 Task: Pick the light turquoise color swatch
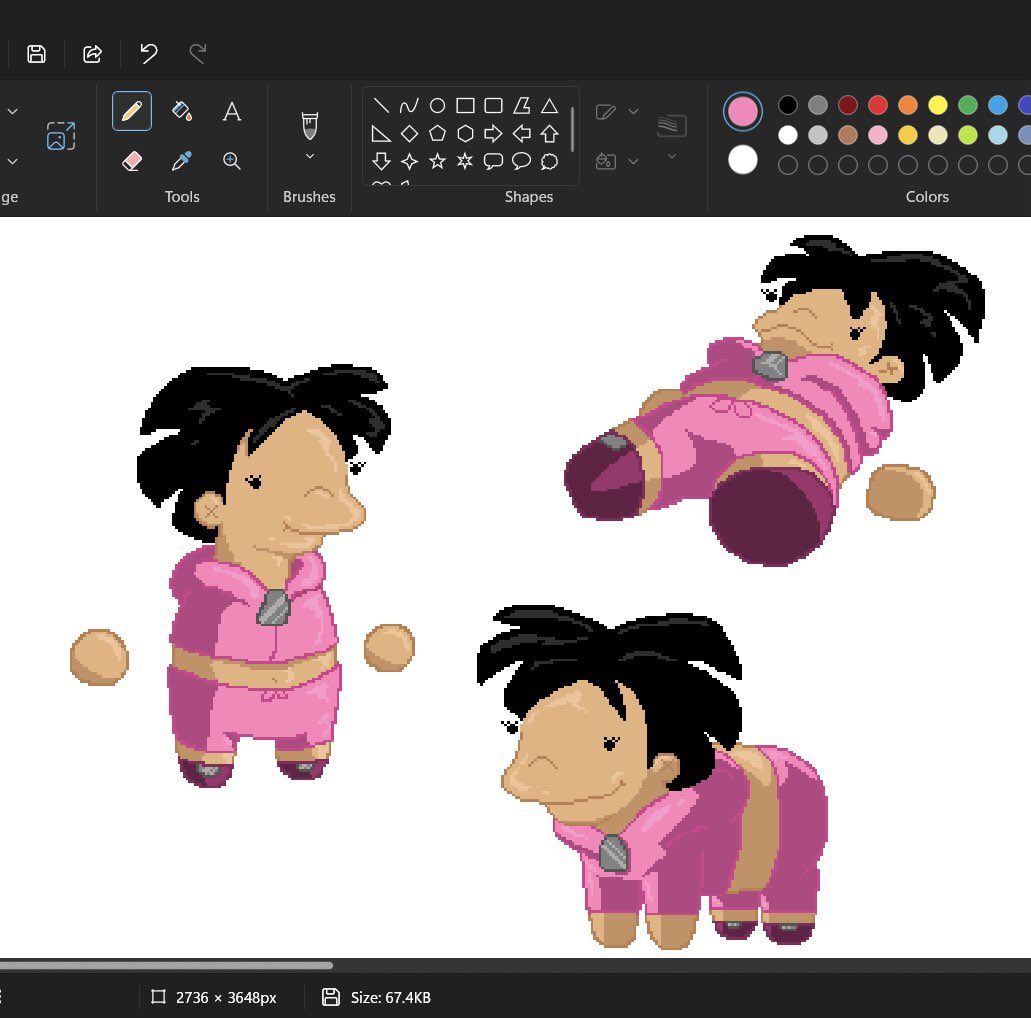(x=998, y=135)
